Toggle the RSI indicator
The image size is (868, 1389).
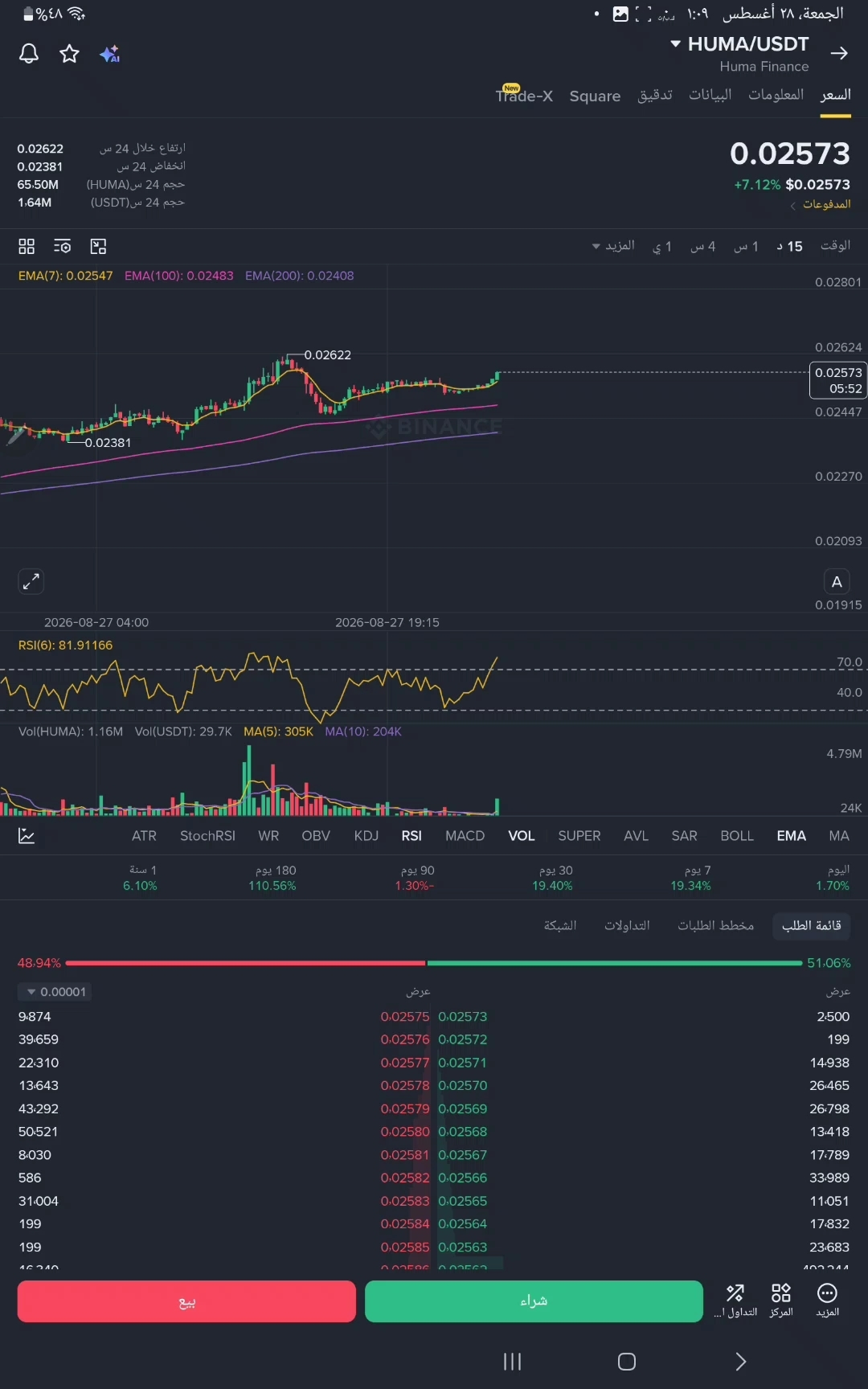point(411,836)
